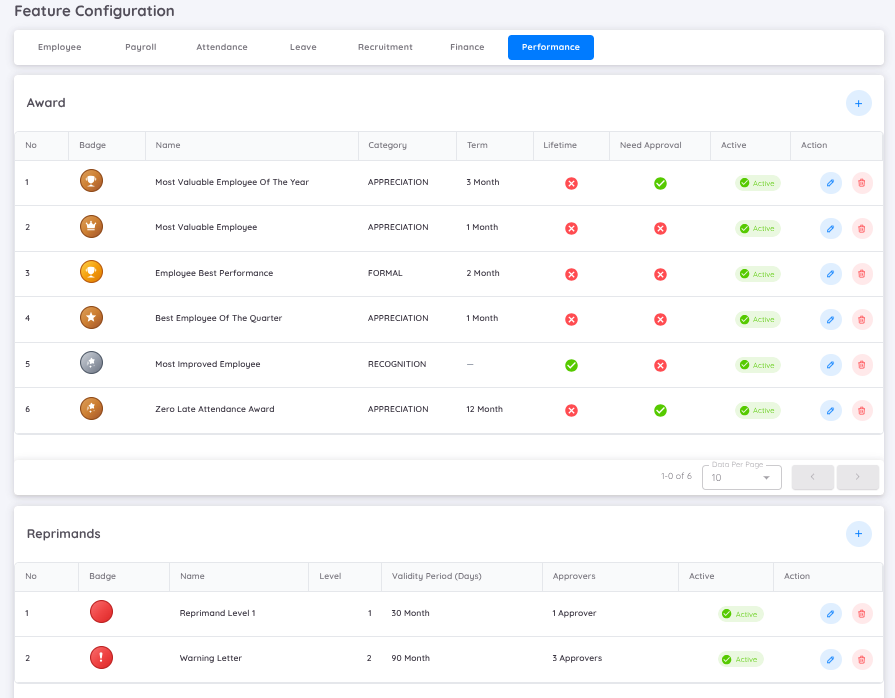Delete Most Improved Employee award
The image size is (895, 698).
(862, 365)
